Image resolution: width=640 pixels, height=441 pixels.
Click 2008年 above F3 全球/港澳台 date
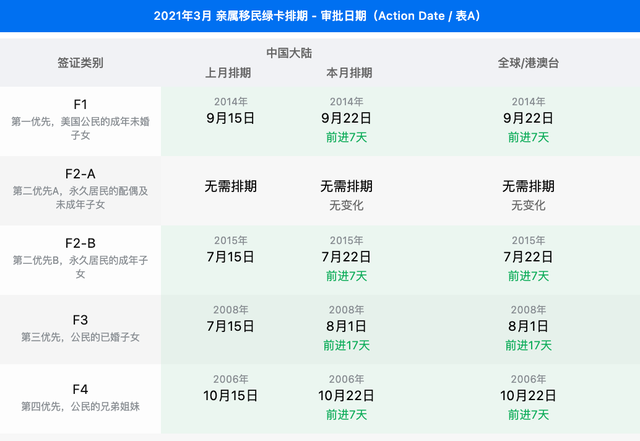click(x=528, y=310)
